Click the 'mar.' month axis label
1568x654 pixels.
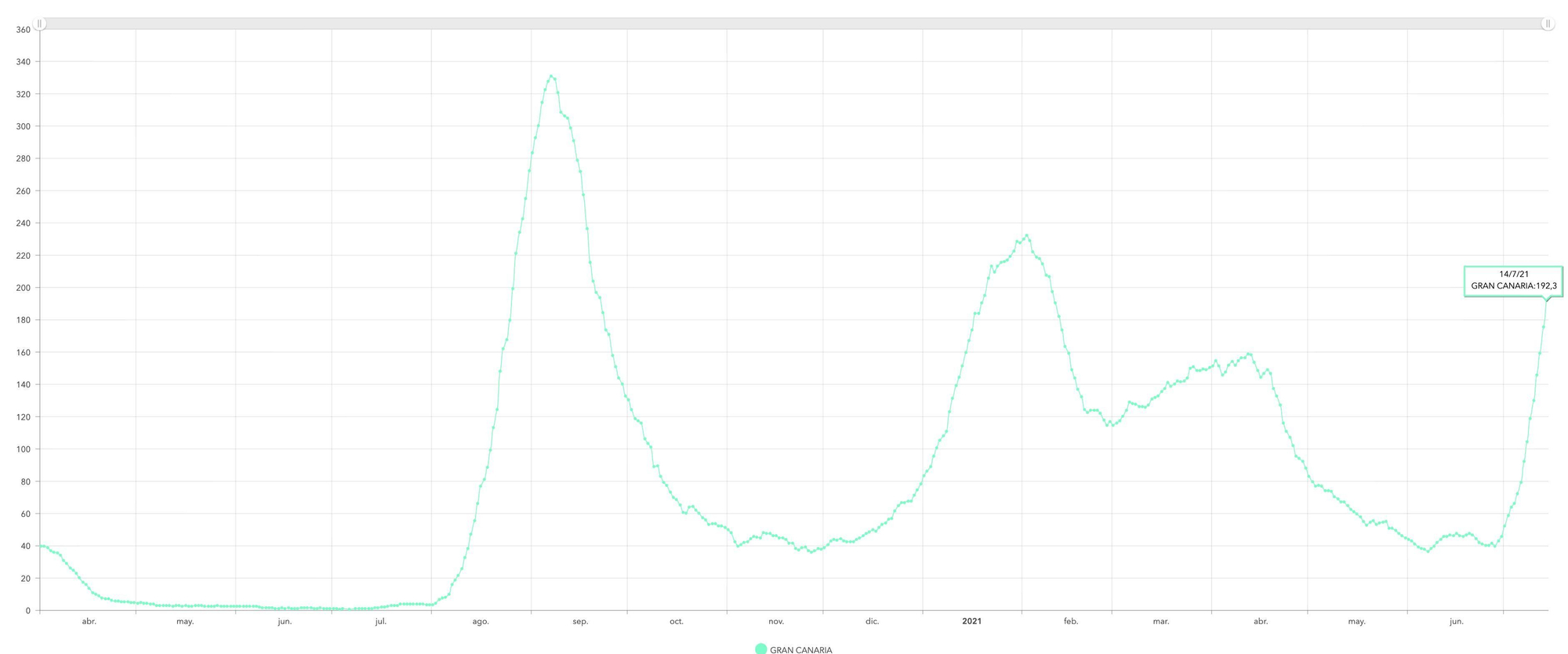(1161, 621)
